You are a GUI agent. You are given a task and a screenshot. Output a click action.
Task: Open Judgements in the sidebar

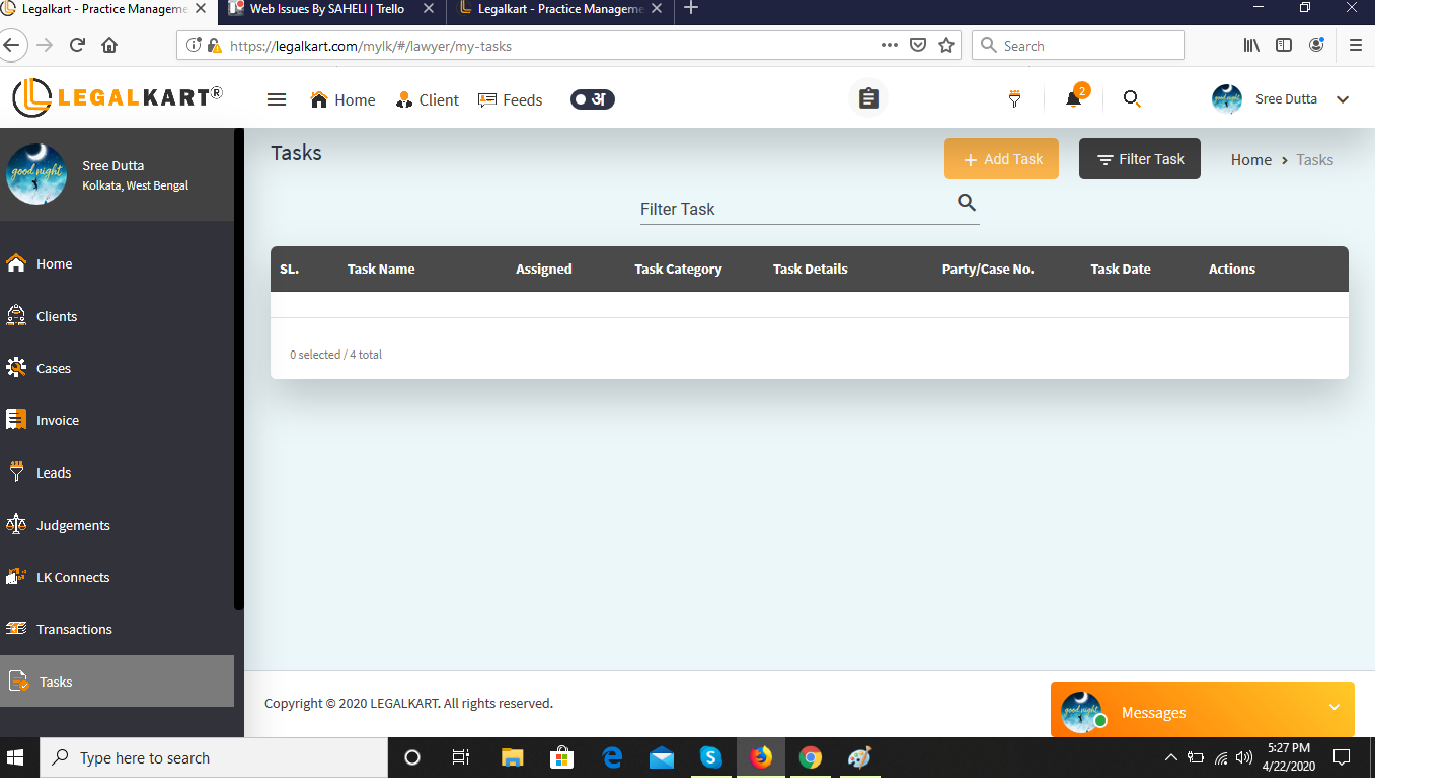(72, 525)
